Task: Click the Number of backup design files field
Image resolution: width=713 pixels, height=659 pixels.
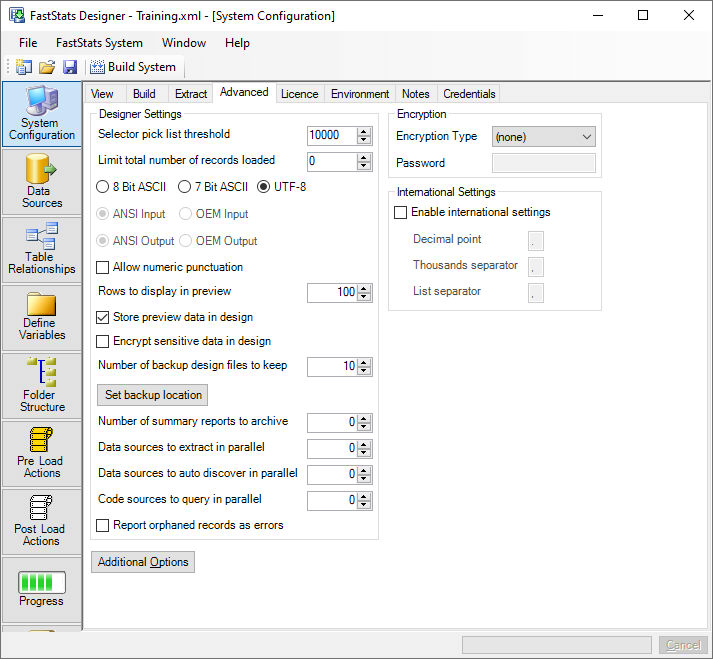Action: click(332, 367)
